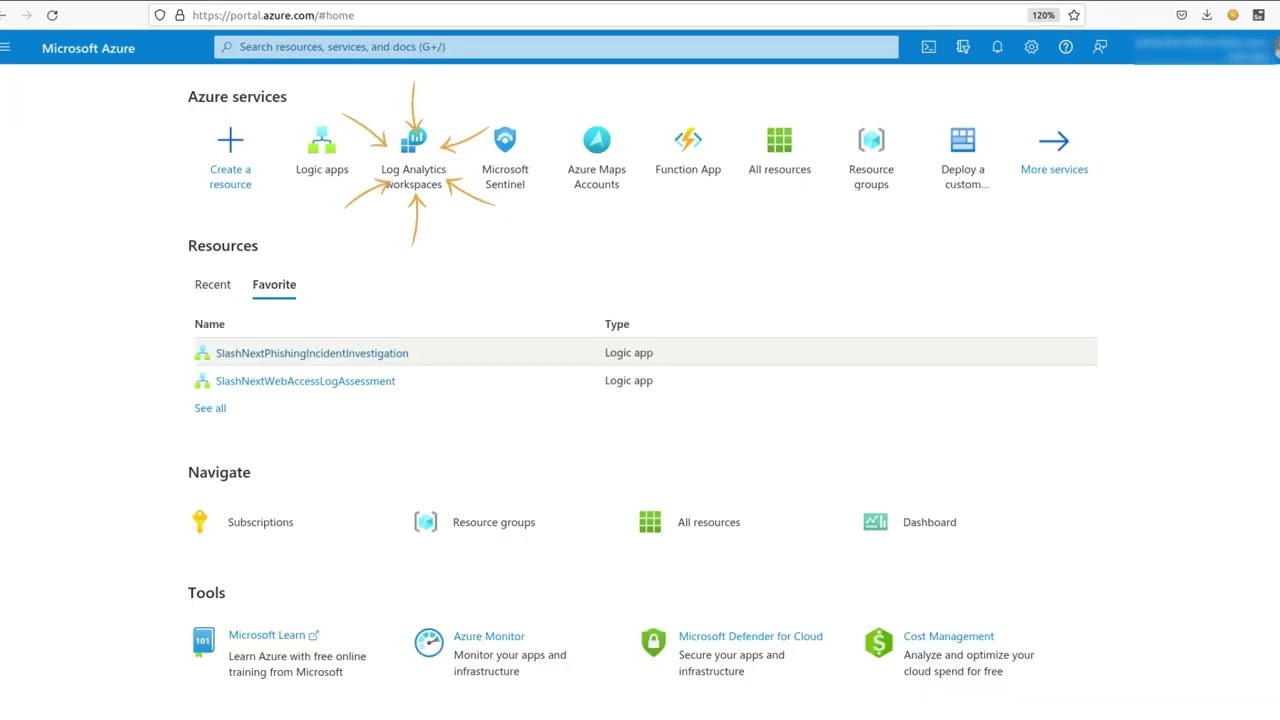This screenshot has height=720, width=1280.
Task: Click the 120% zoom indicator in address bar
Action: pos(1043,15)
